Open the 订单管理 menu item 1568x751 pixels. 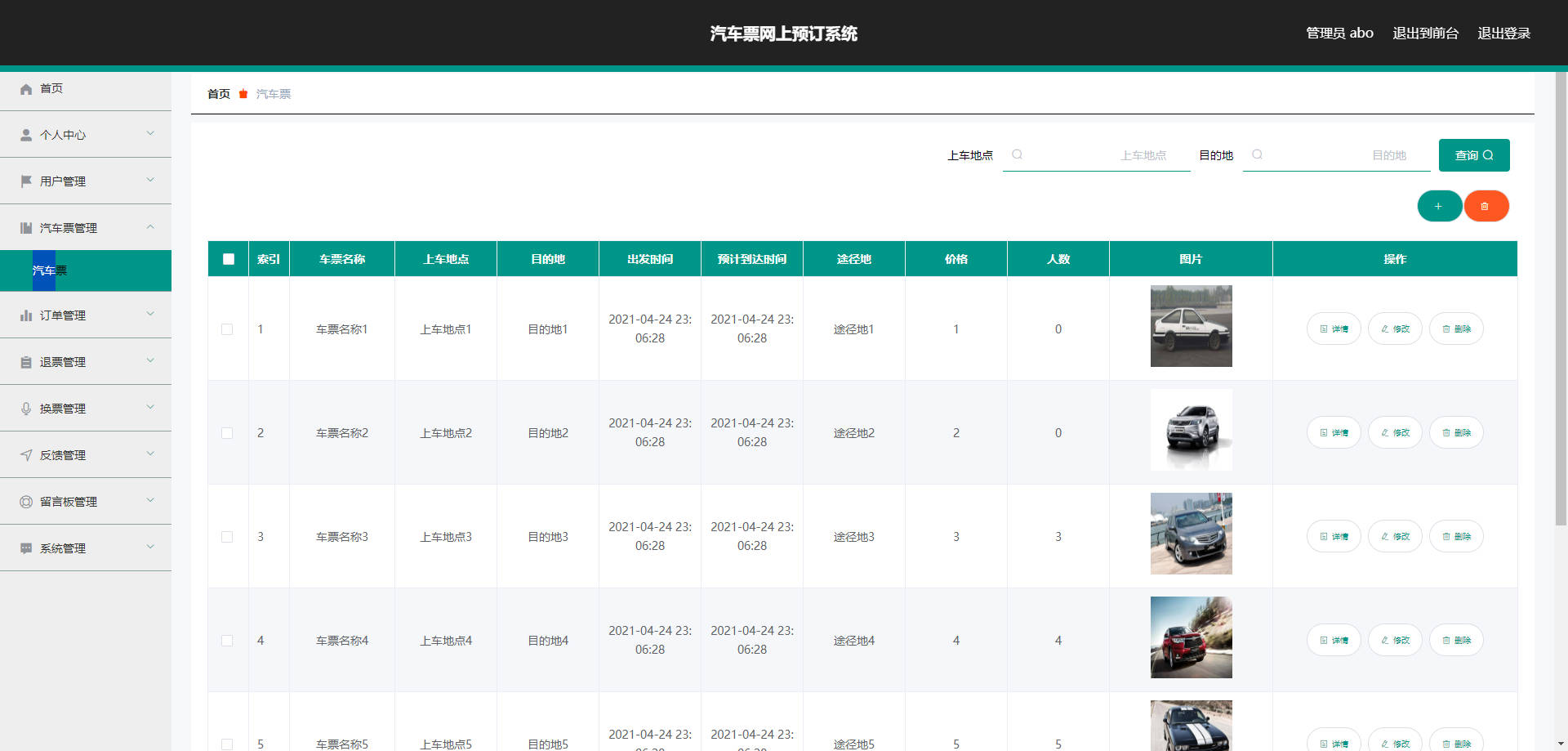point(86,315)
